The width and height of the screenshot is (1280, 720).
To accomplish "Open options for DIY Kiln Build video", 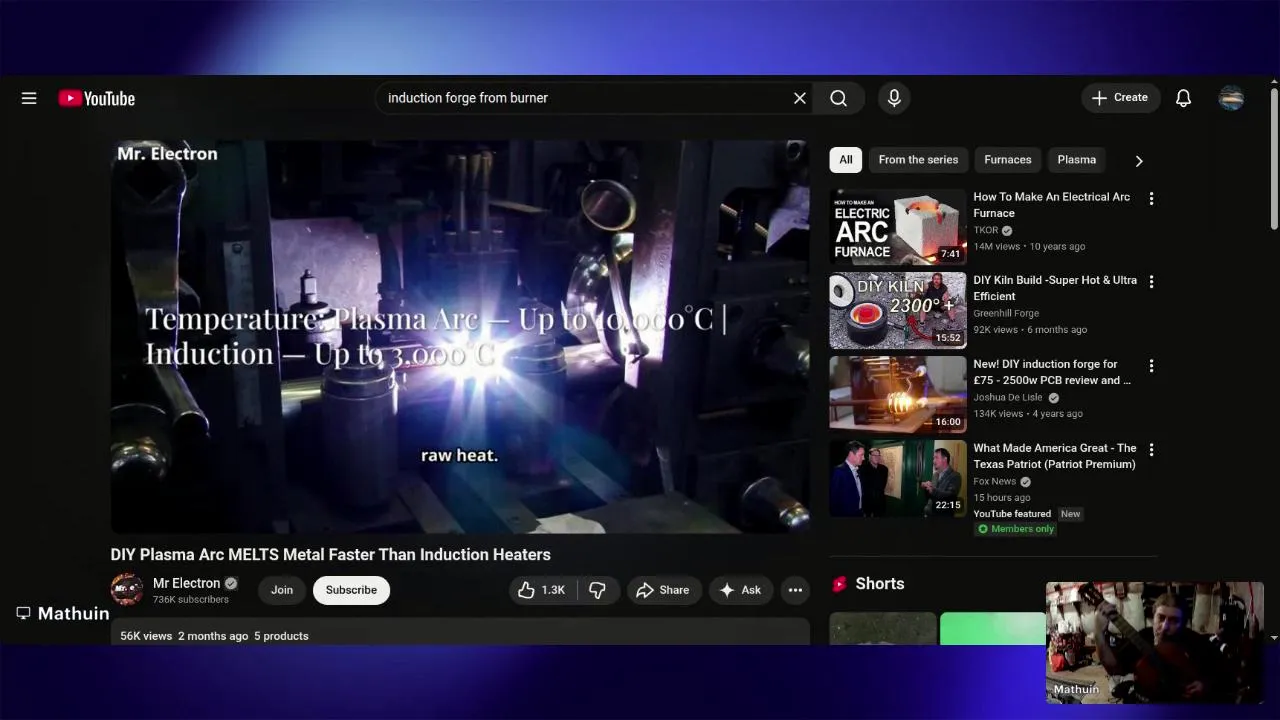I will 1151,282.
